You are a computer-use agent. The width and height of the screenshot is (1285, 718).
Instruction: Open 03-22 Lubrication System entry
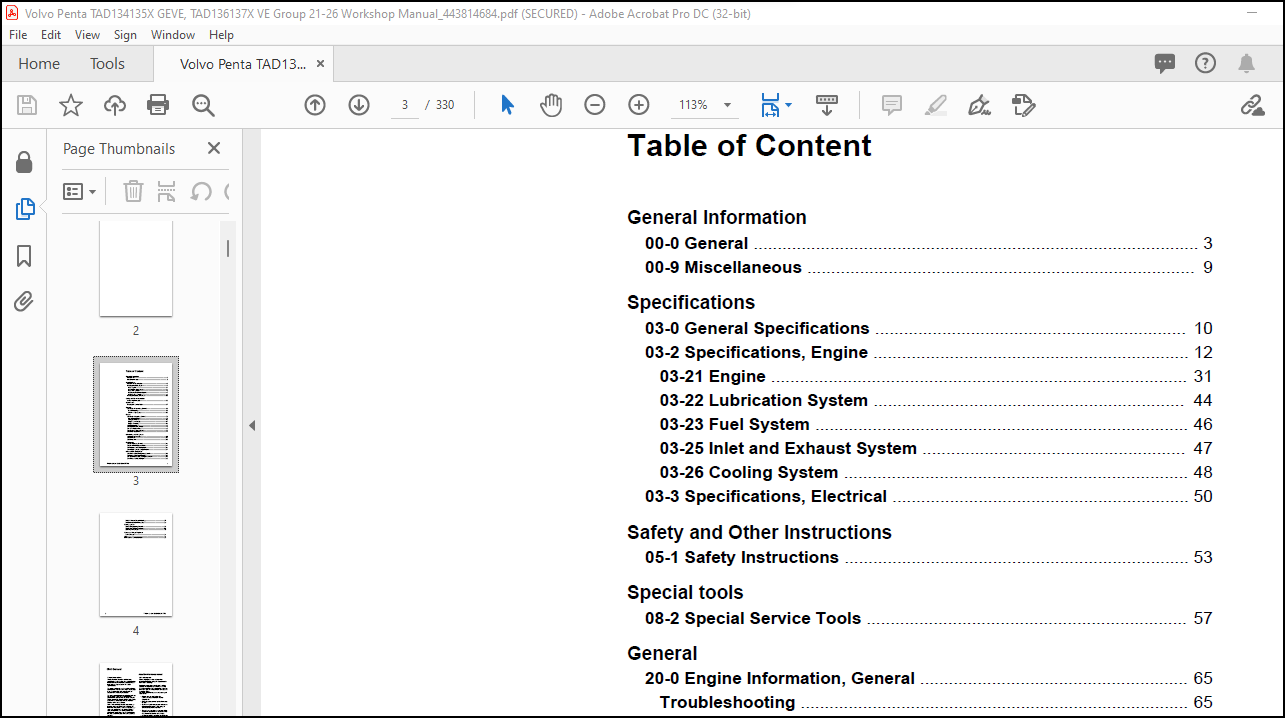(936, 400)
